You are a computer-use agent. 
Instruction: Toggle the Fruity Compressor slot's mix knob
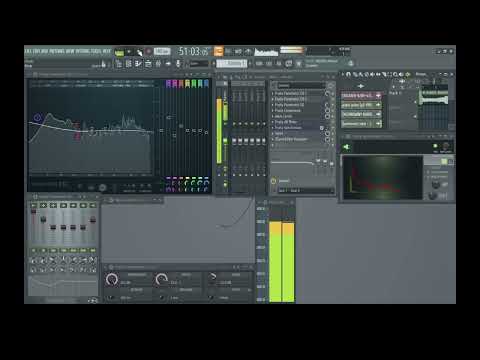[328, 110]
